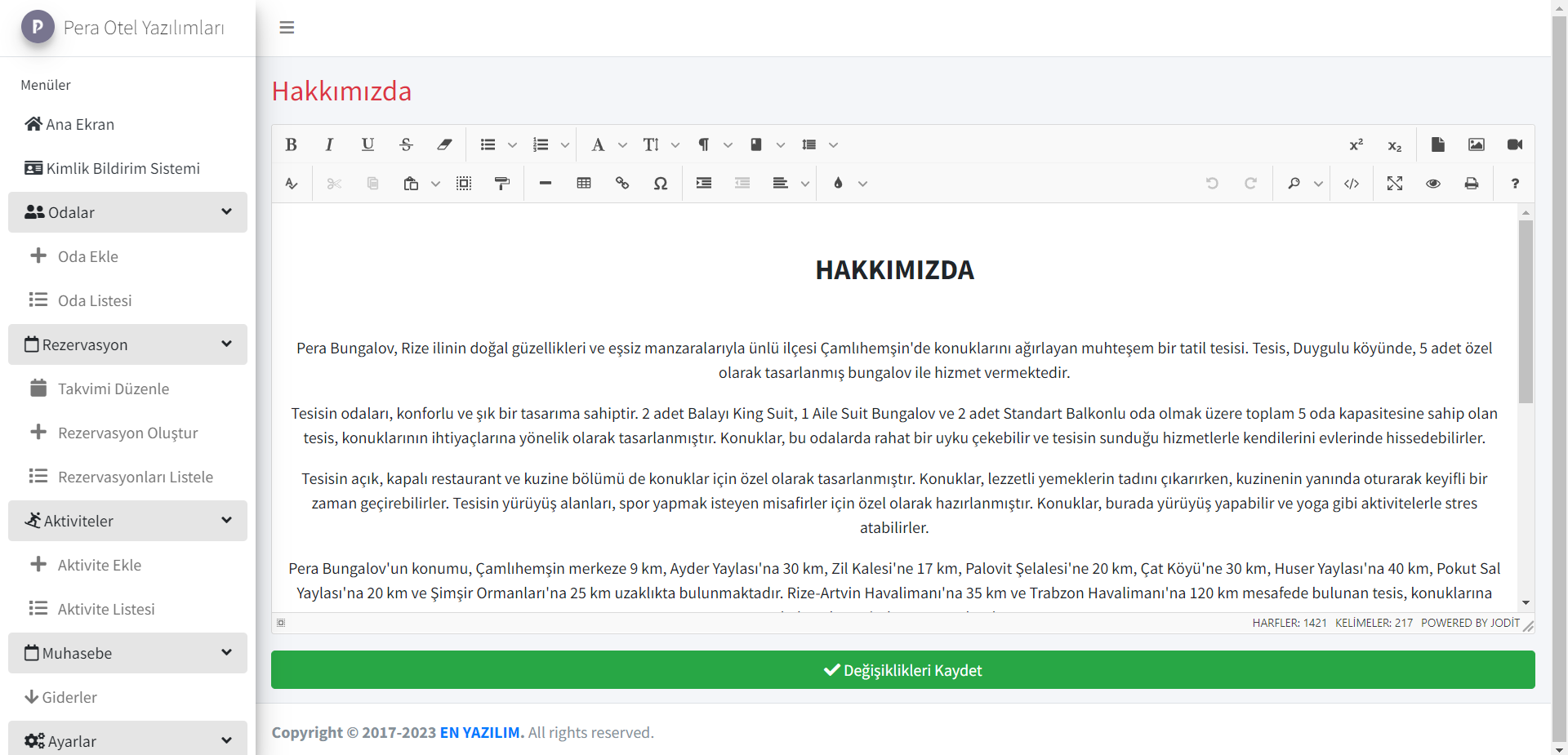Open the EN YAZILIM footer link

(481, 732)
